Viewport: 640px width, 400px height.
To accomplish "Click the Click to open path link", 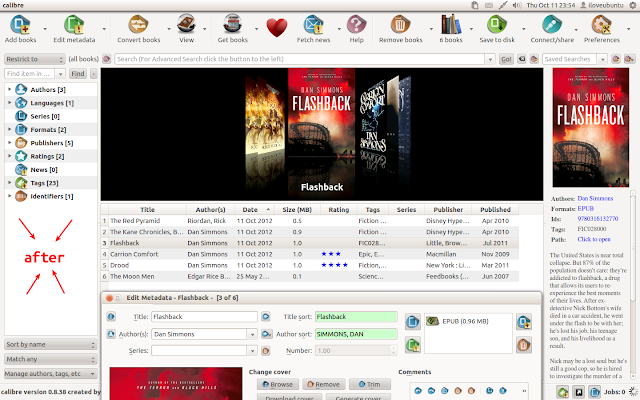I will [594, 240].
